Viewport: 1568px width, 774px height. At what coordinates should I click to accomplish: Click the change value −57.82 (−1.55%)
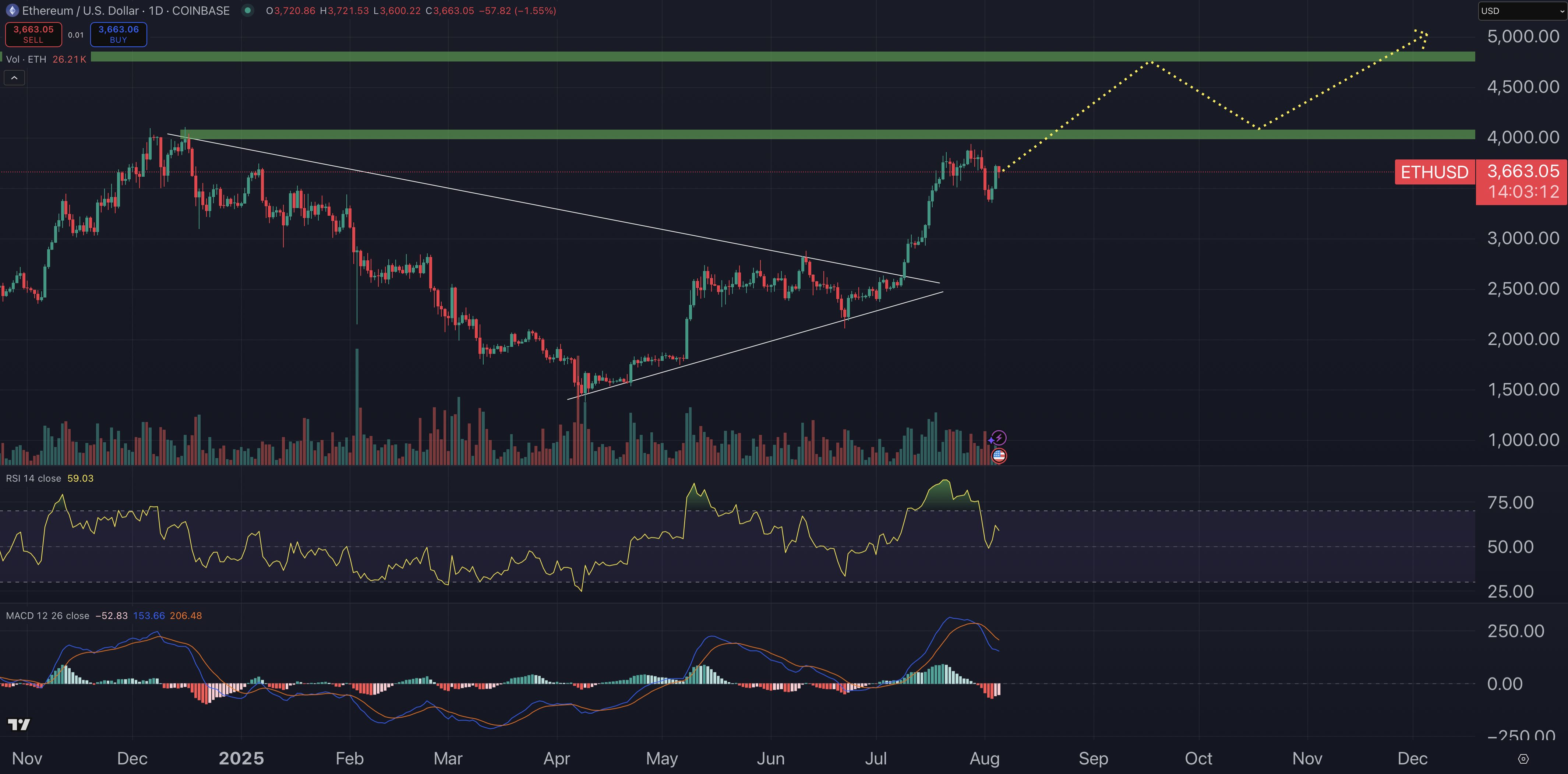(x=518, y=10)
